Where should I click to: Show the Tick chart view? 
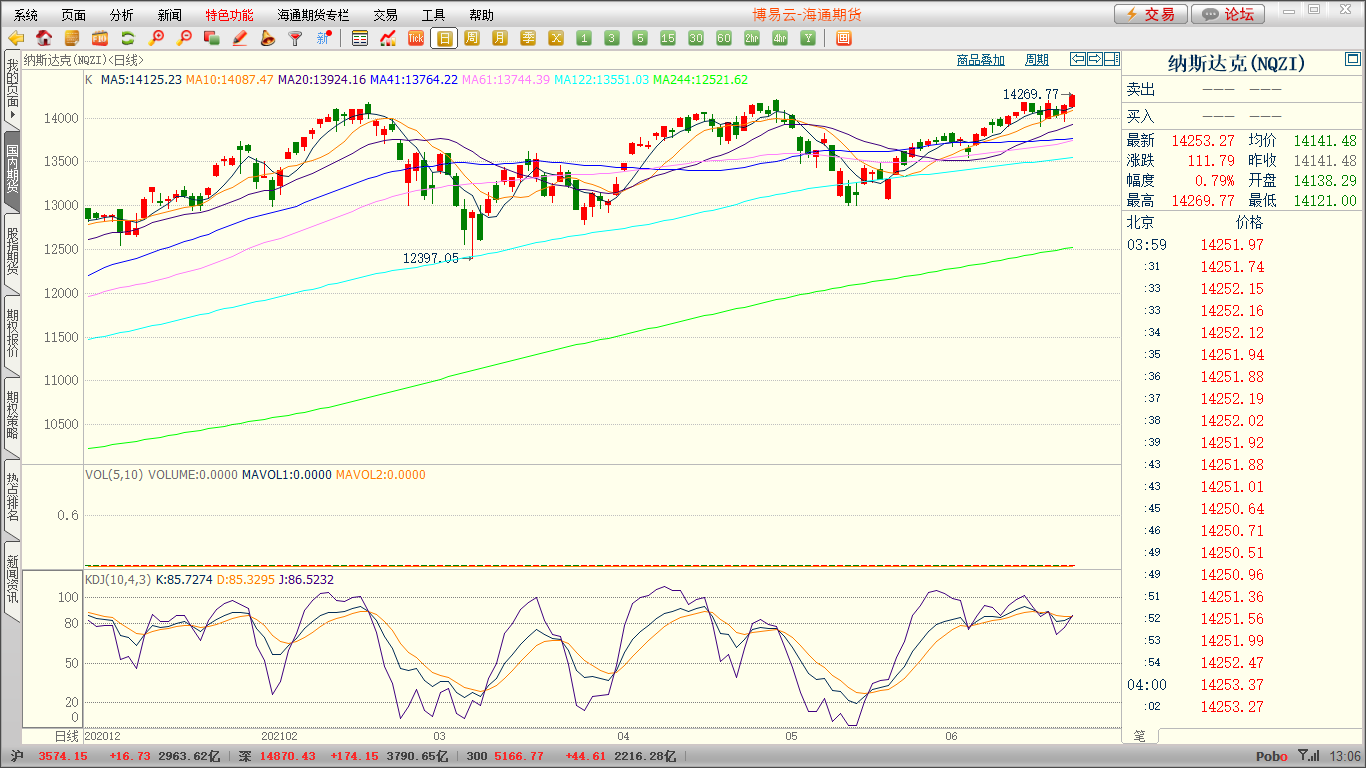tap(416, 38)
